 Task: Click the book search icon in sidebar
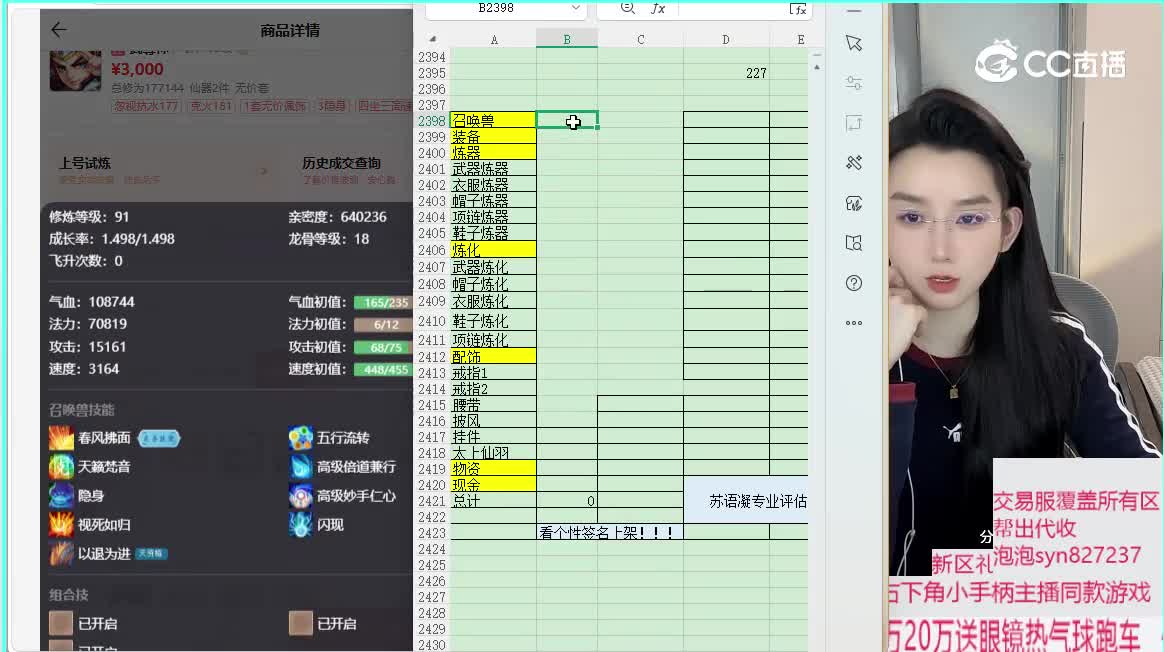pyautogui.click(x=854, y=243)
